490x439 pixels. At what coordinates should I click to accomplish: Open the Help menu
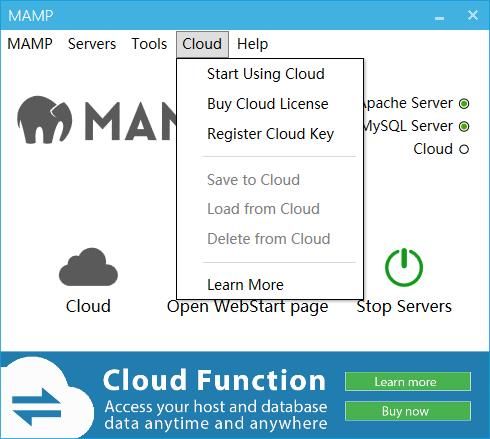coord(252,44)
